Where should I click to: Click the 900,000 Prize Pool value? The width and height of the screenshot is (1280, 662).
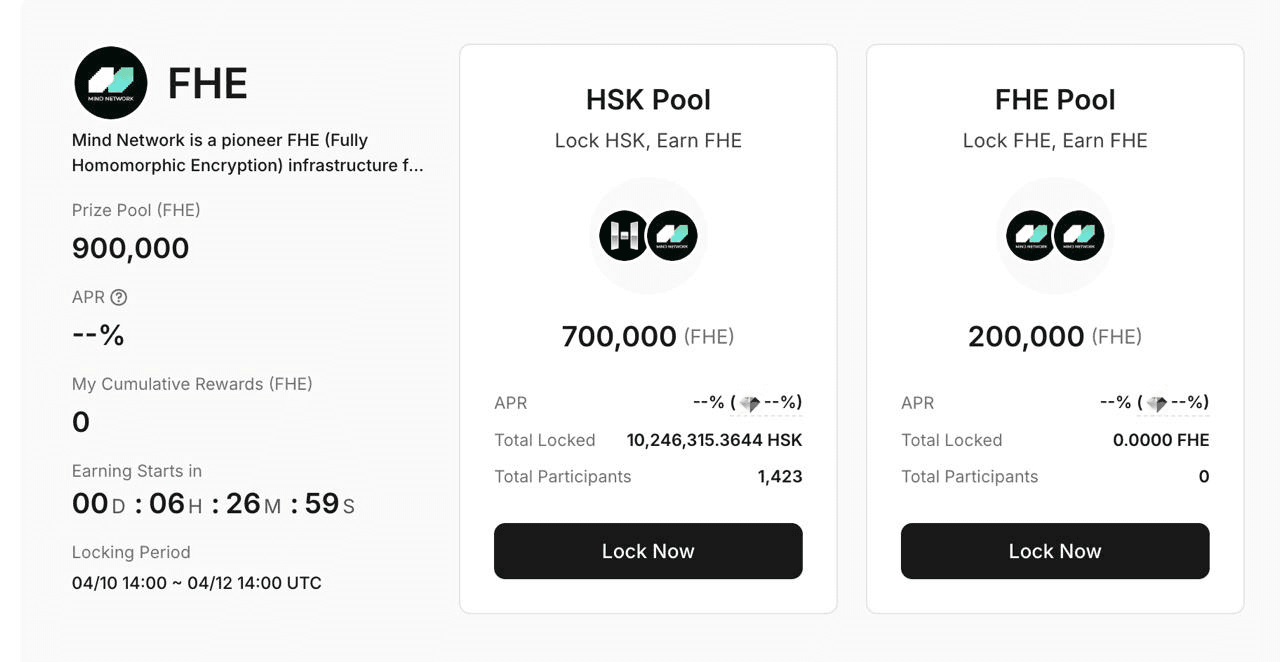pos(128,247)
